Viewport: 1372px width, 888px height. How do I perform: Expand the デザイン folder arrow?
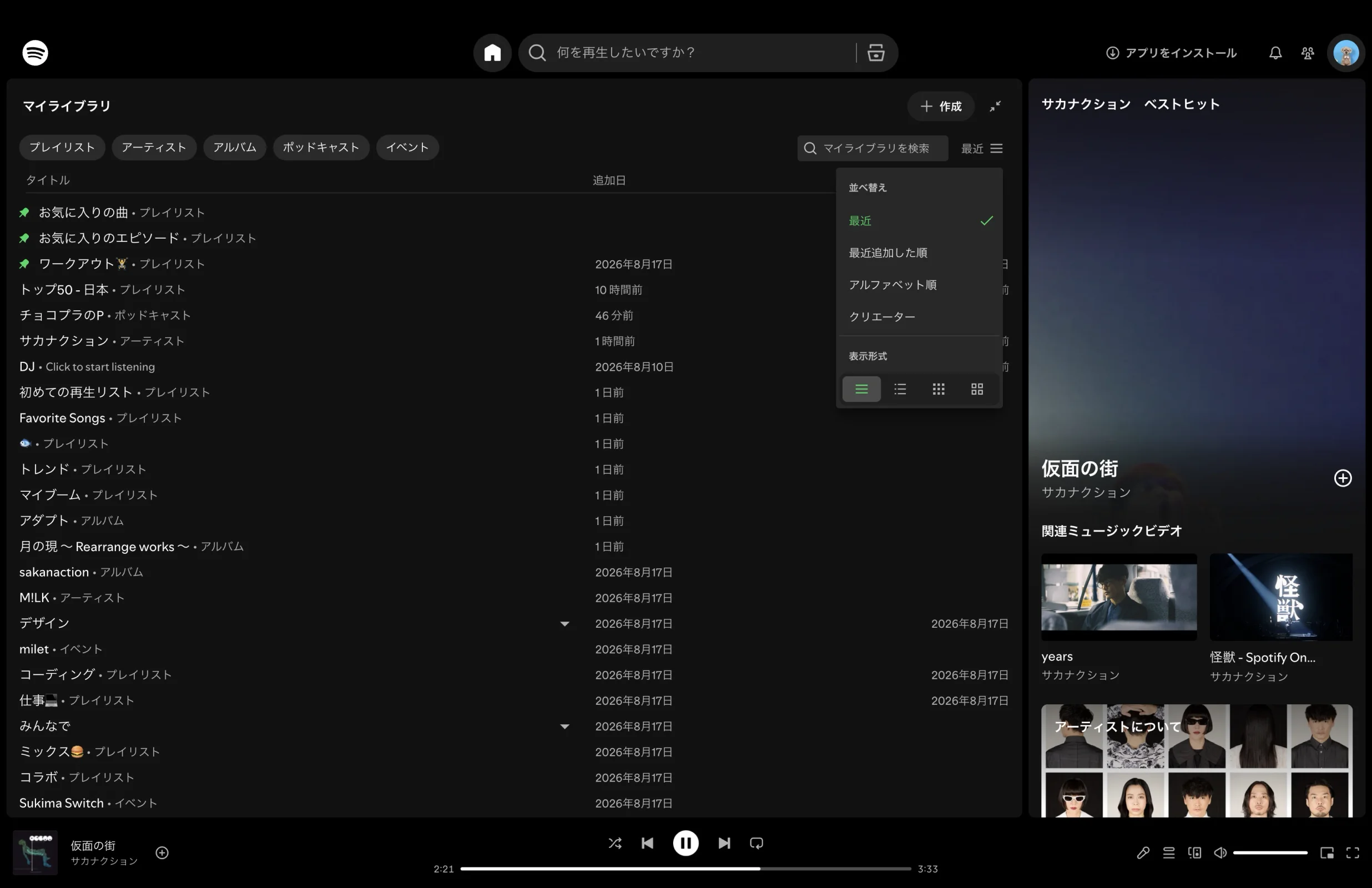pos(564,623)
